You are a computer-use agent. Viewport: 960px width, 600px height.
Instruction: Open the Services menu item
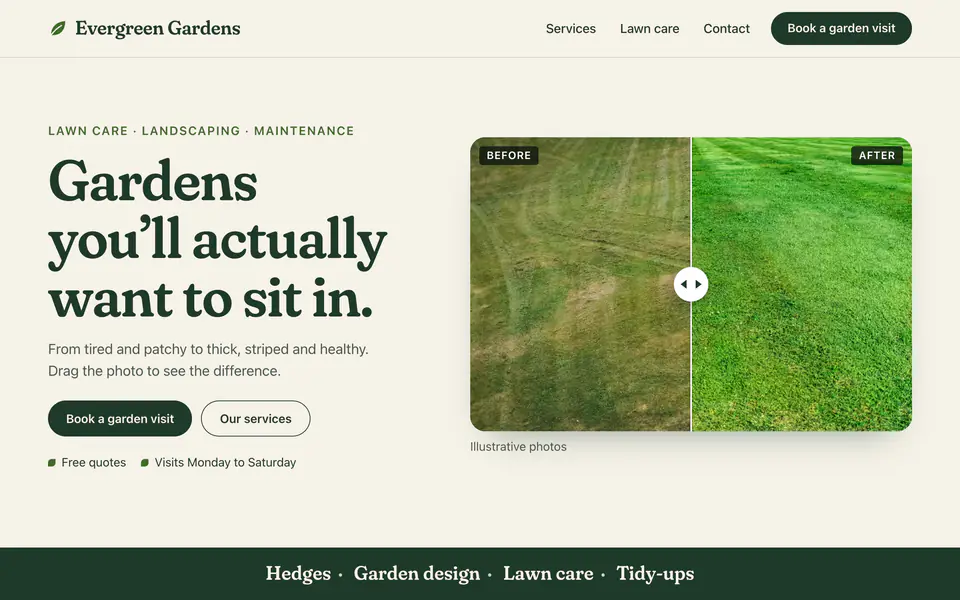(571, 29)
